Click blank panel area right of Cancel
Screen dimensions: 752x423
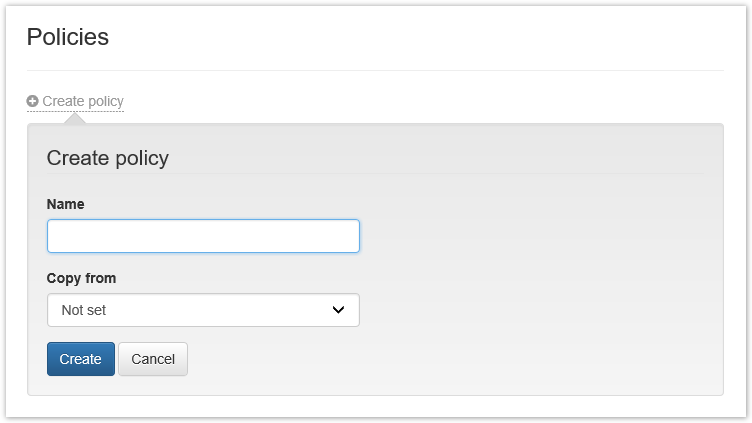coord(450,359)
